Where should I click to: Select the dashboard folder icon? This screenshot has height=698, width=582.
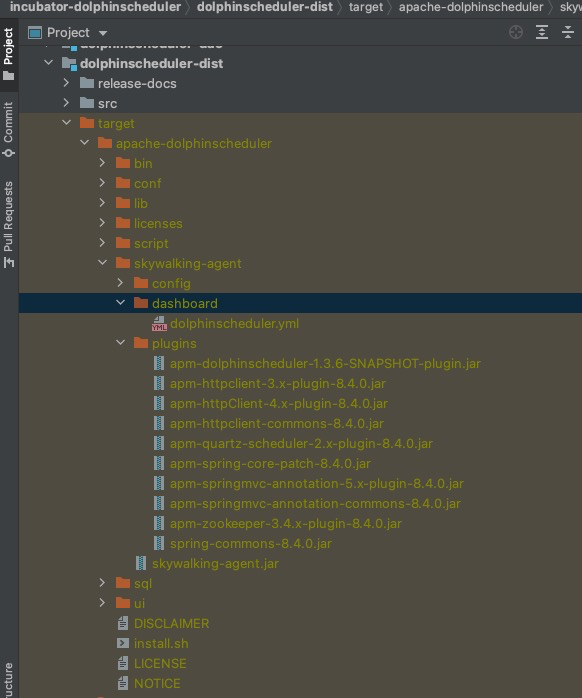[141, 303]
